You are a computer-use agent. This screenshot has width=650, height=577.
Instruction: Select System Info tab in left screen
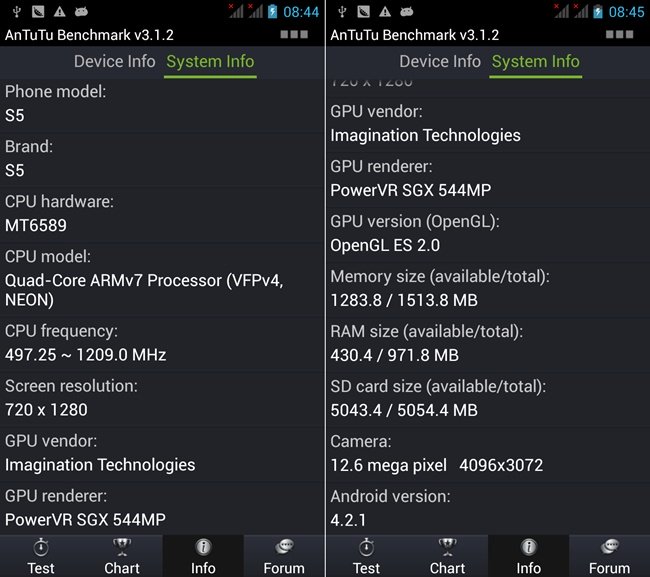pyautogui.click(x=210, y=61)
